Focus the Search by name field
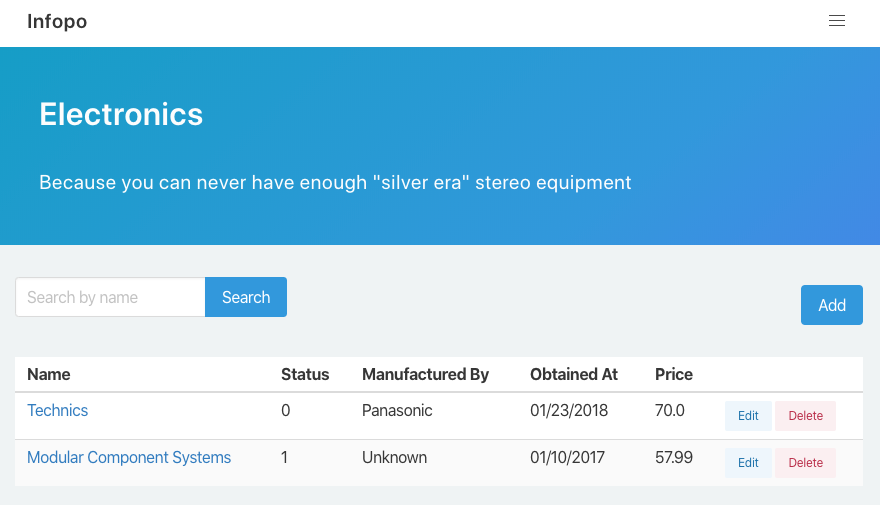This screenshot has height=505, width=880. click(x=110, y=297)
